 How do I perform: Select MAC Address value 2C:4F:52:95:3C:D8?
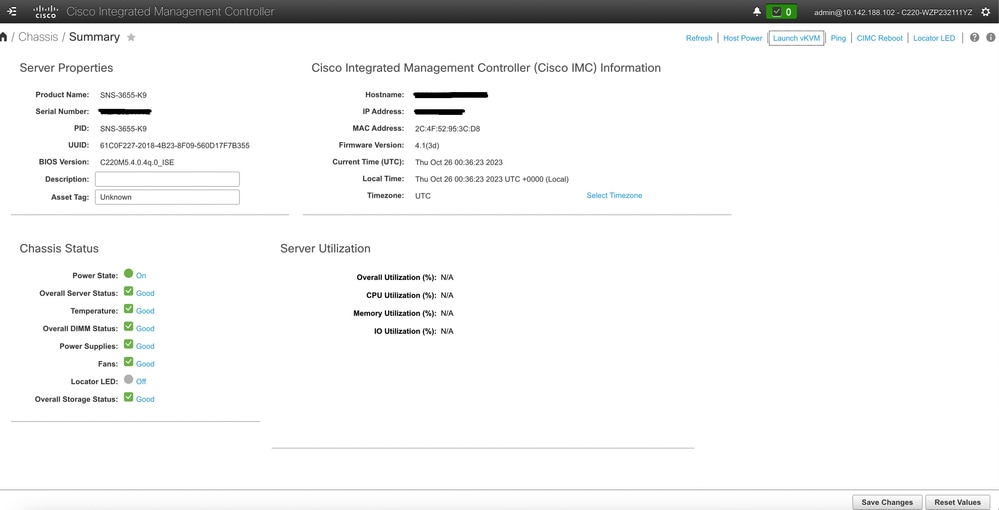coord(447,129)
